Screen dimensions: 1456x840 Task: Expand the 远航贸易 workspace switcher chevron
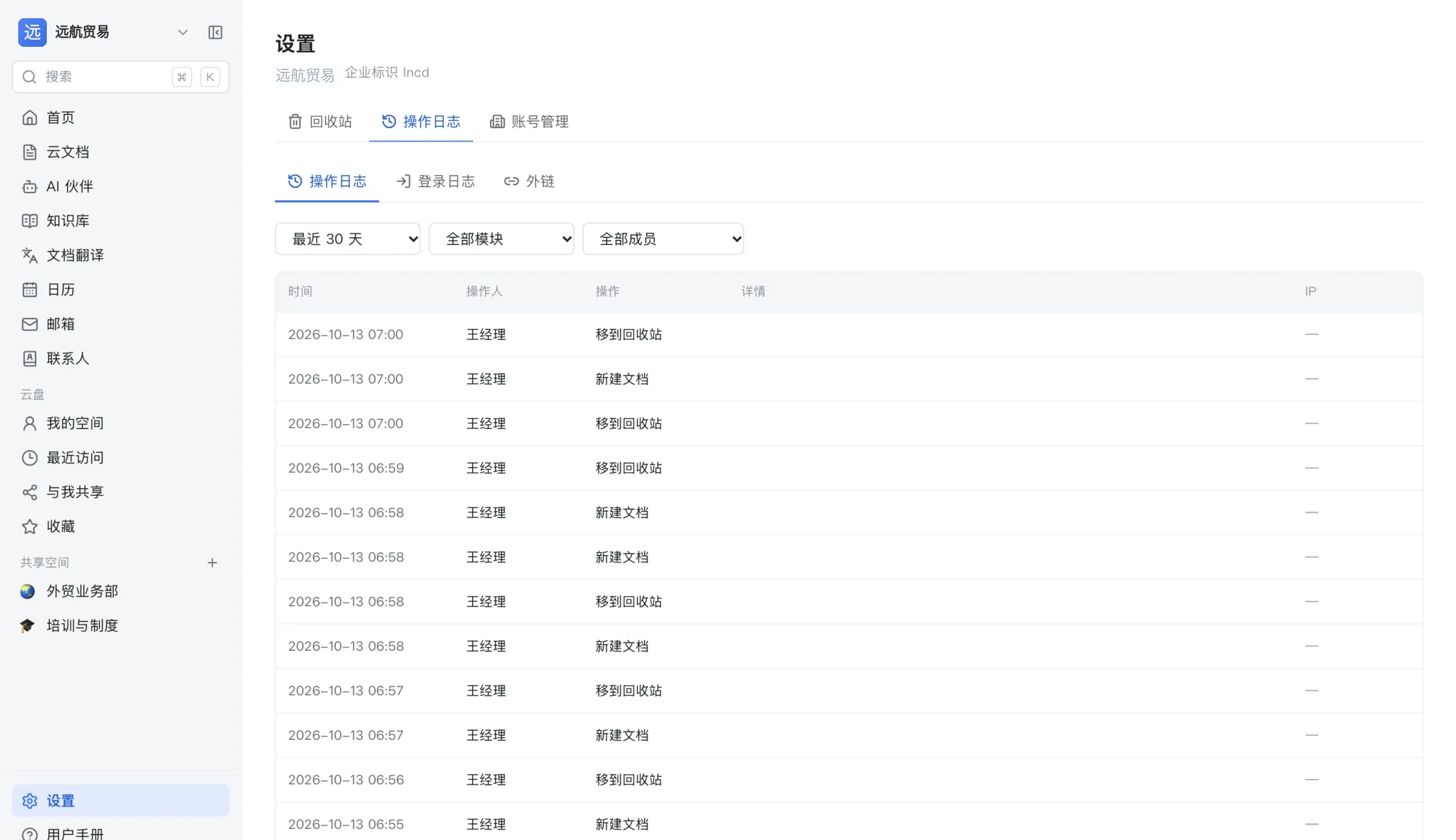183,33
